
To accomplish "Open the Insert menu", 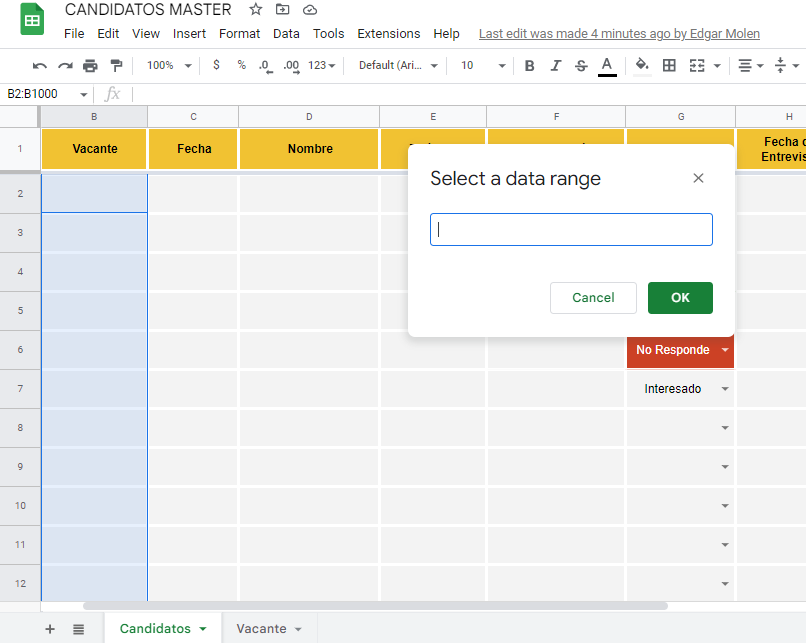I will click(x=189, y=34).
